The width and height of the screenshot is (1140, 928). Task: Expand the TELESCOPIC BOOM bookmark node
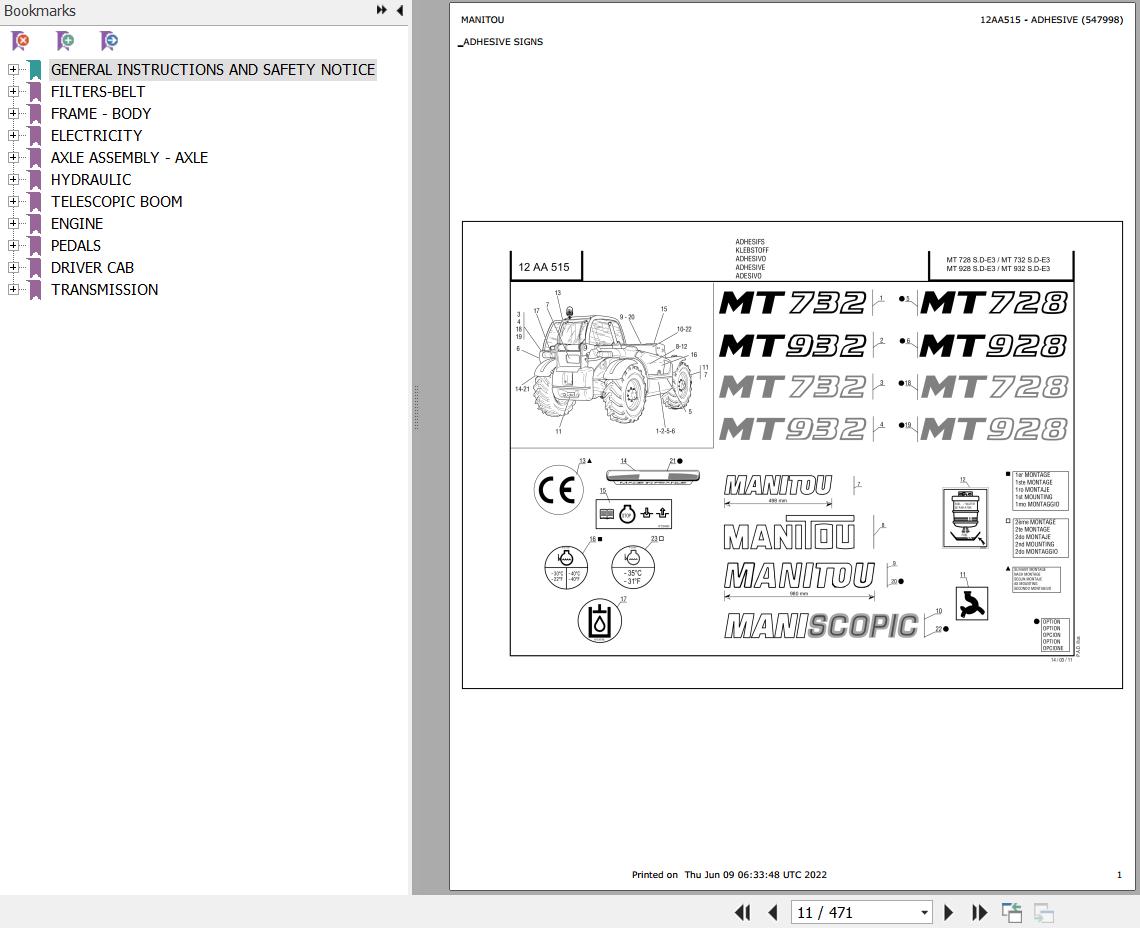pos(13,201)
